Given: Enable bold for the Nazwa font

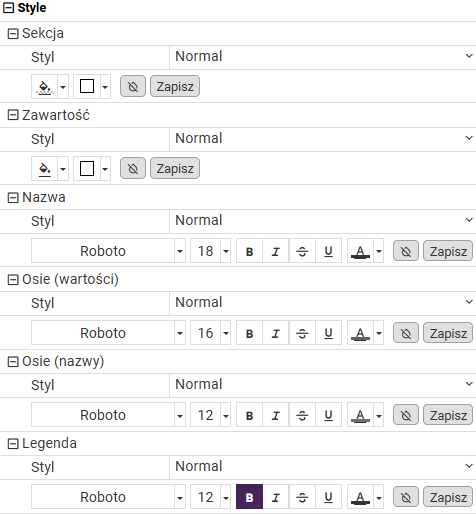Looking at the screenshot, I should click(x=249, y=251).
